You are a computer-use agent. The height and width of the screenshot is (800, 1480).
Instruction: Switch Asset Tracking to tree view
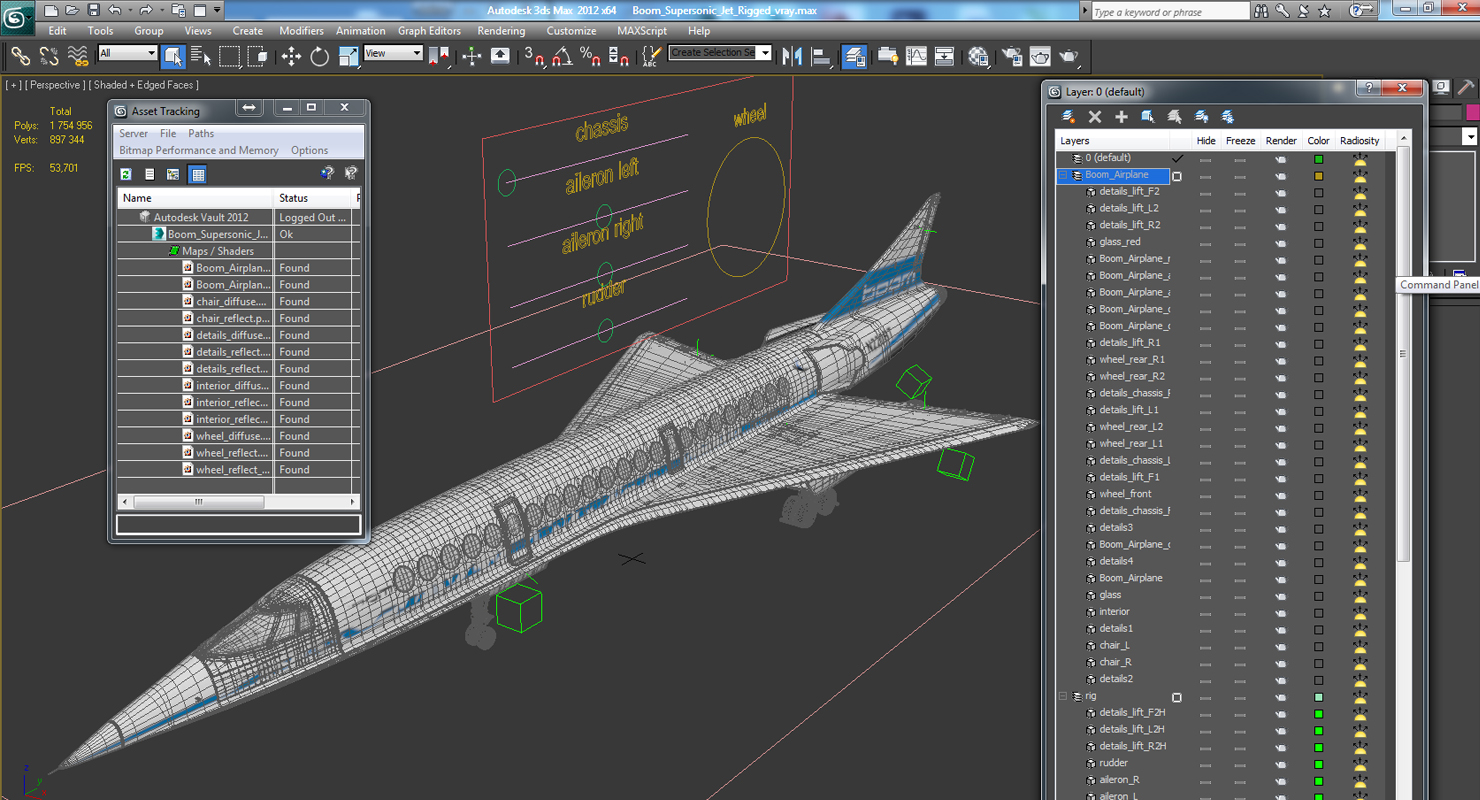click(x=173, y=174)
